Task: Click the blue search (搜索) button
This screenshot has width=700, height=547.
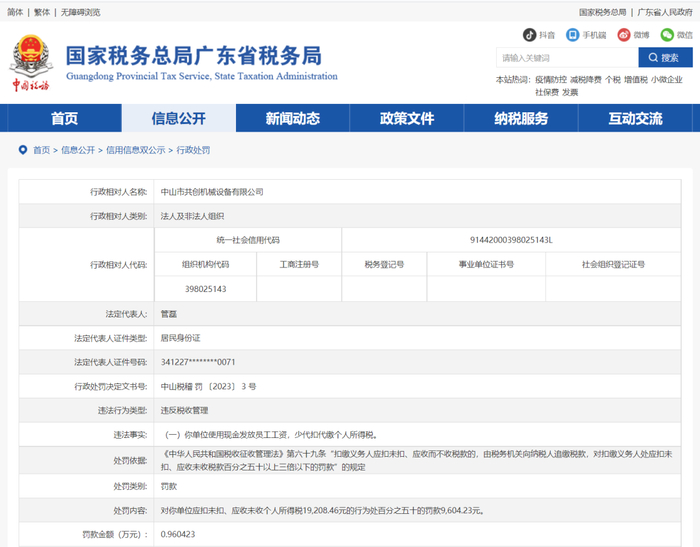Action: tap(665, 58)
